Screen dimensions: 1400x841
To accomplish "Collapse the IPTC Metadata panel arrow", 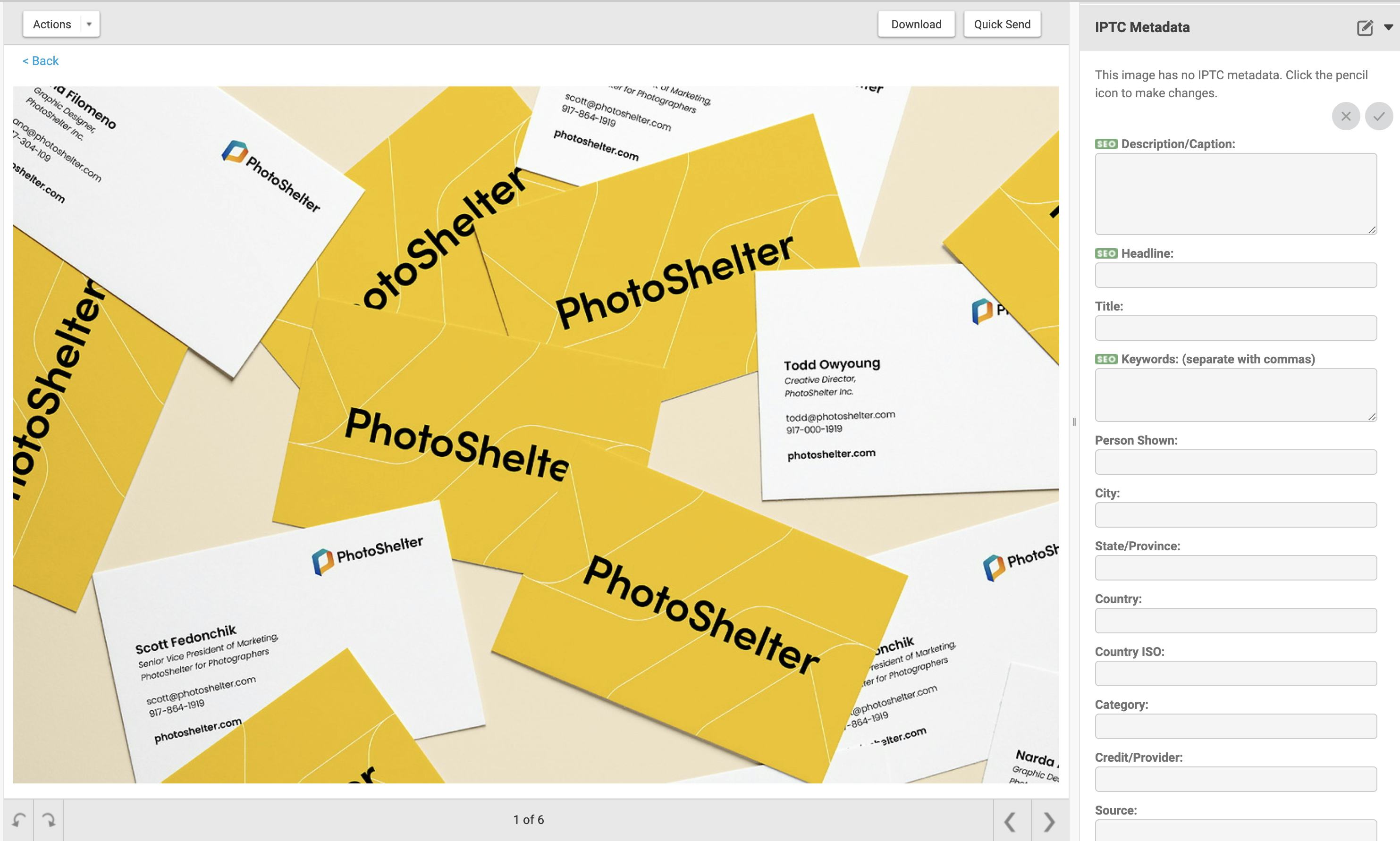I will tap(1388, 27).
